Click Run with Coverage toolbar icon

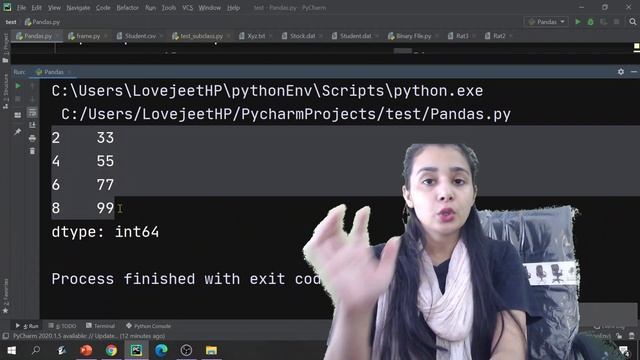click(604, 22)
